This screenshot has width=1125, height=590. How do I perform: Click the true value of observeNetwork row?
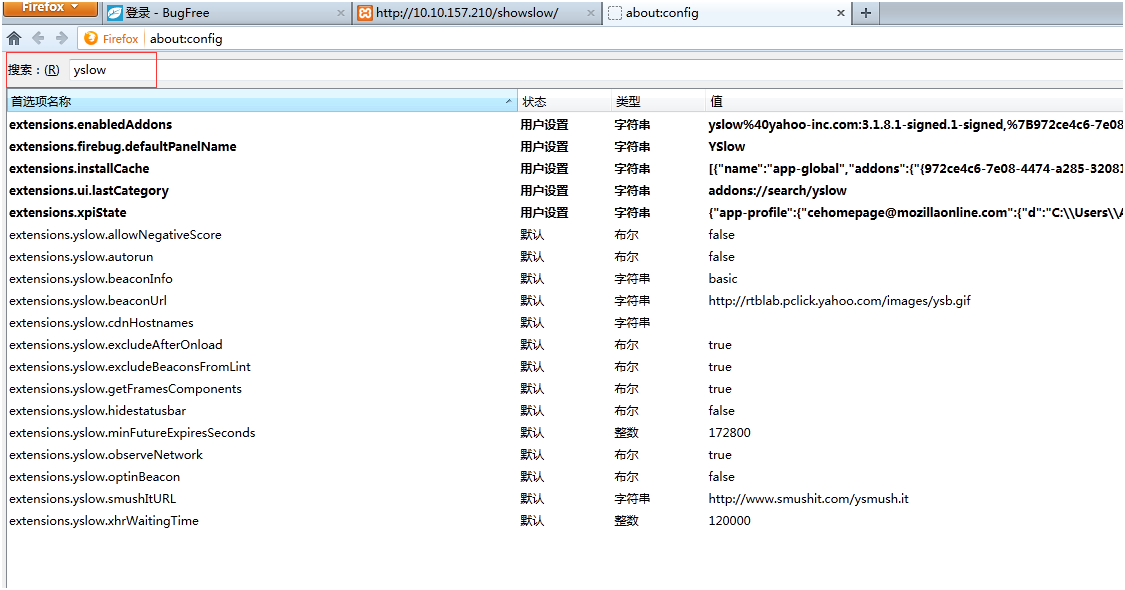[720, 454]
